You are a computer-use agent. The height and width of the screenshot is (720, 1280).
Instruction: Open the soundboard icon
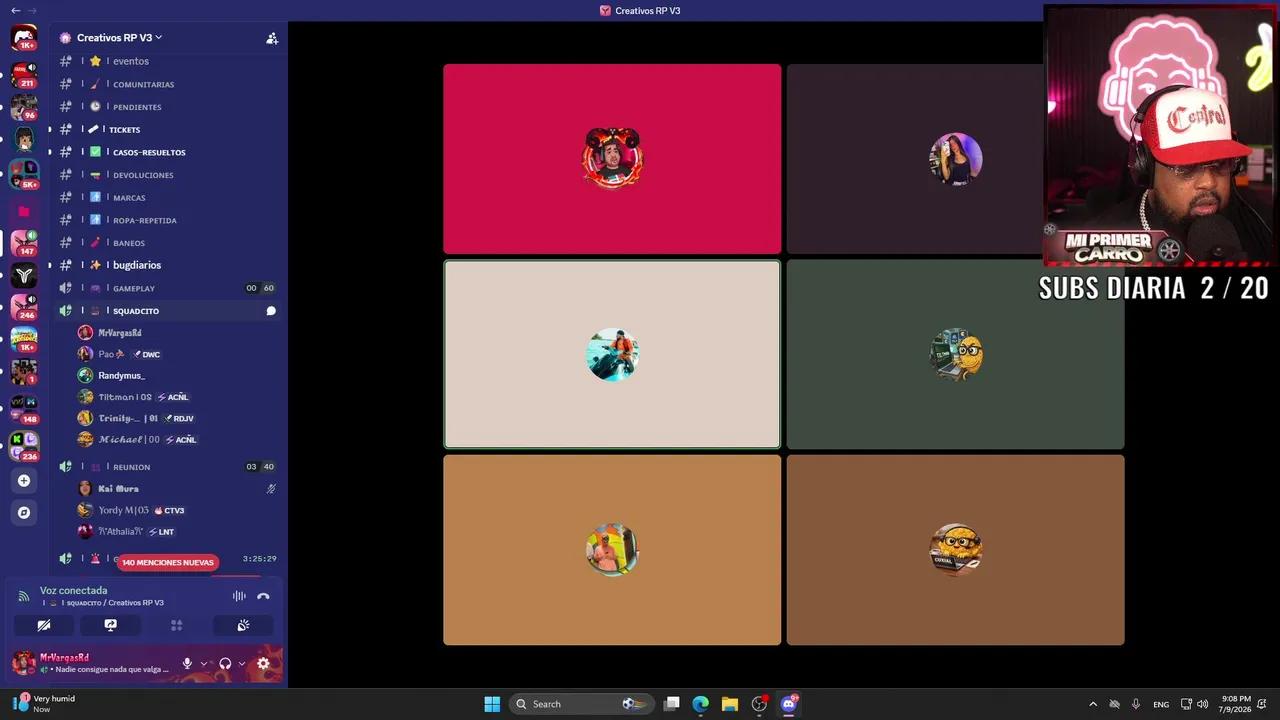243,625
